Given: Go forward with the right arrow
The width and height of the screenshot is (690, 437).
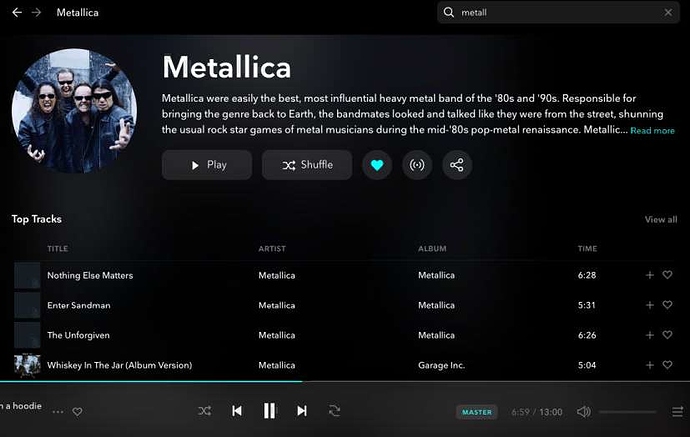Looking at the screenshot, I should 36,12.
